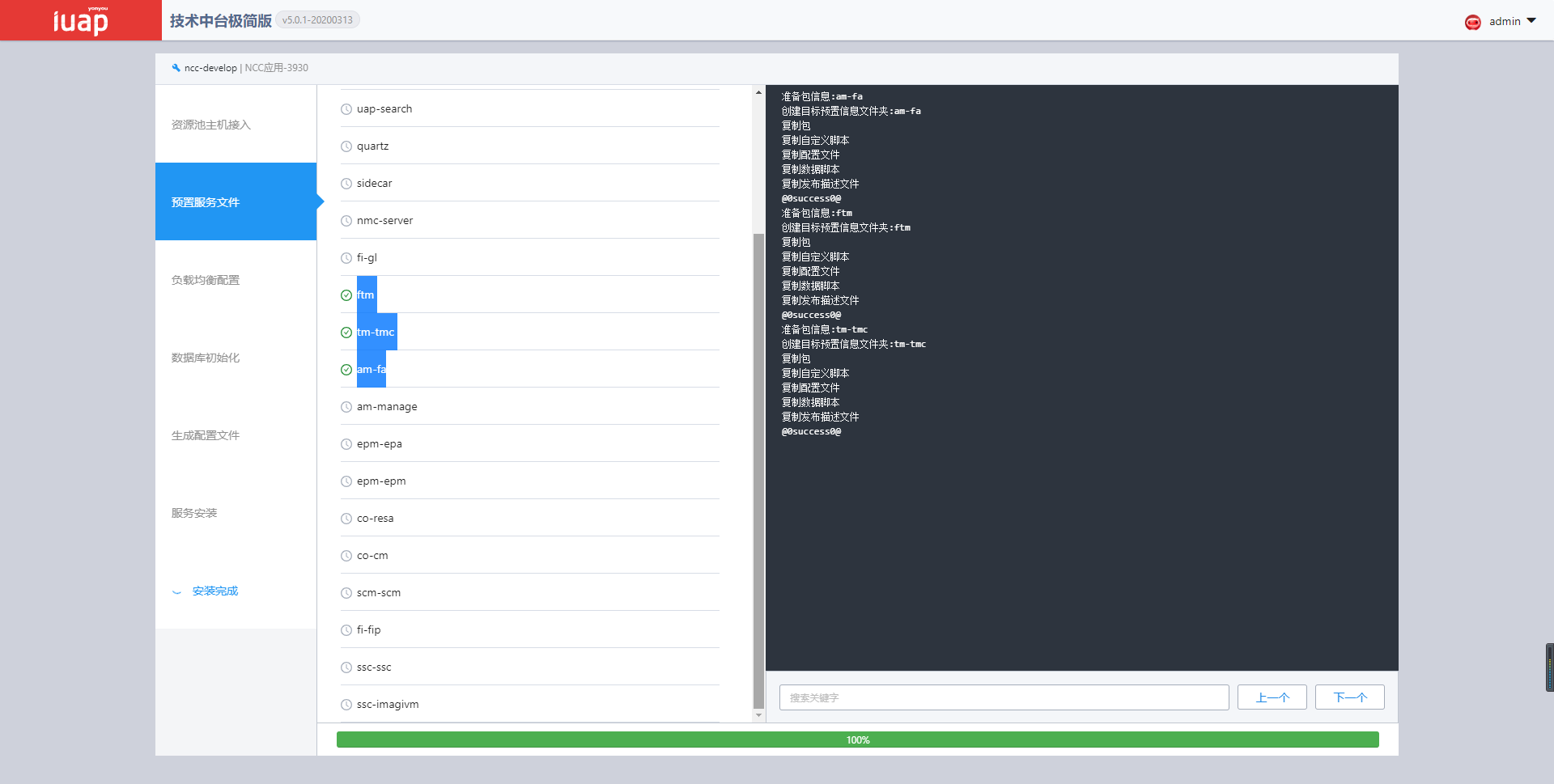Select the nmc-server service name

click(384, 221)
